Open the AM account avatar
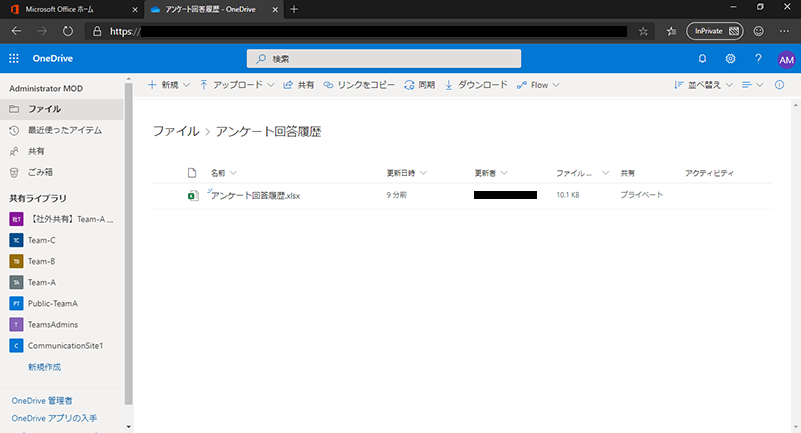Viewport: 801px width, 433px height. (785, 59)
